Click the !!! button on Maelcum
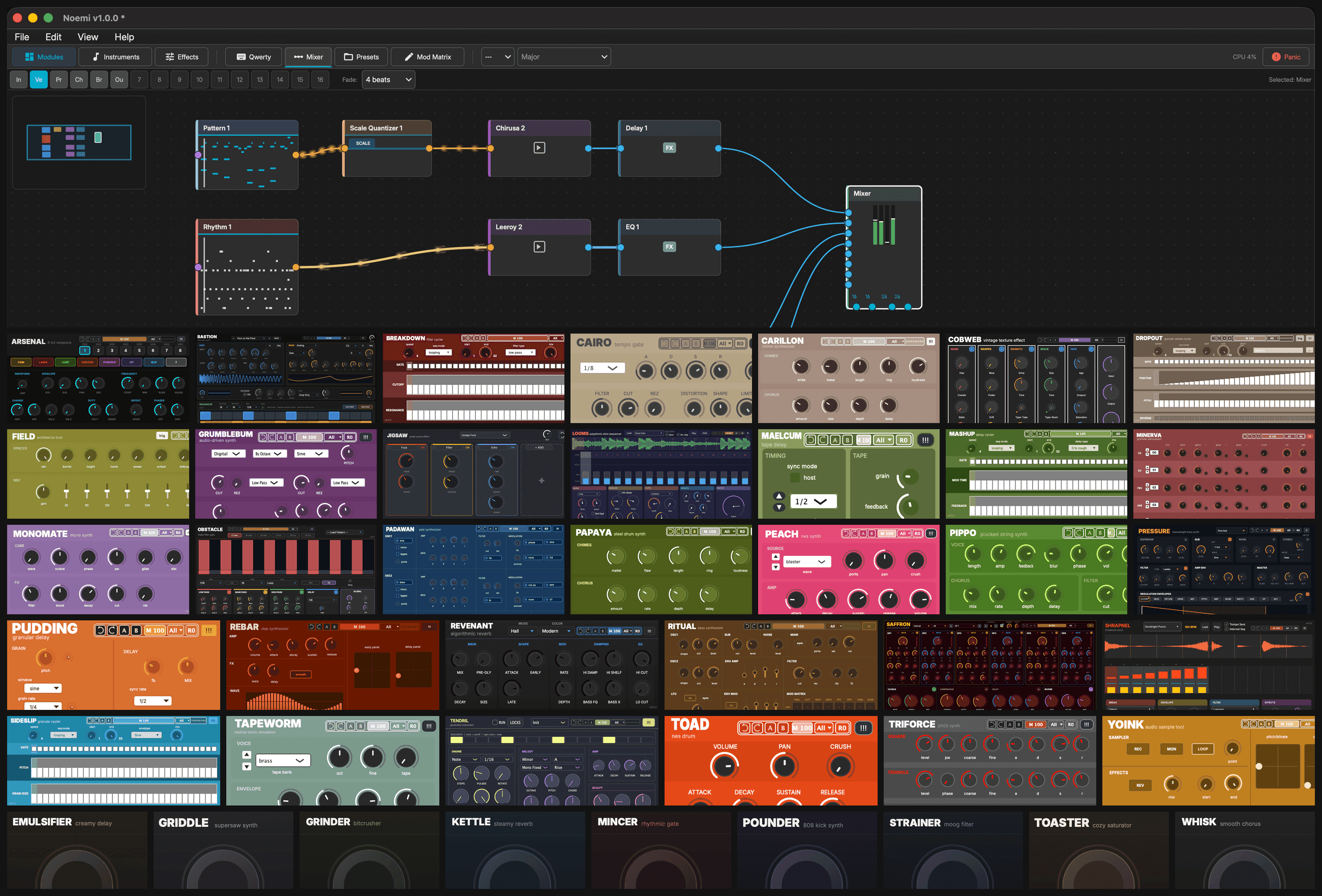 pyautogui.click(x=925, y=440)
